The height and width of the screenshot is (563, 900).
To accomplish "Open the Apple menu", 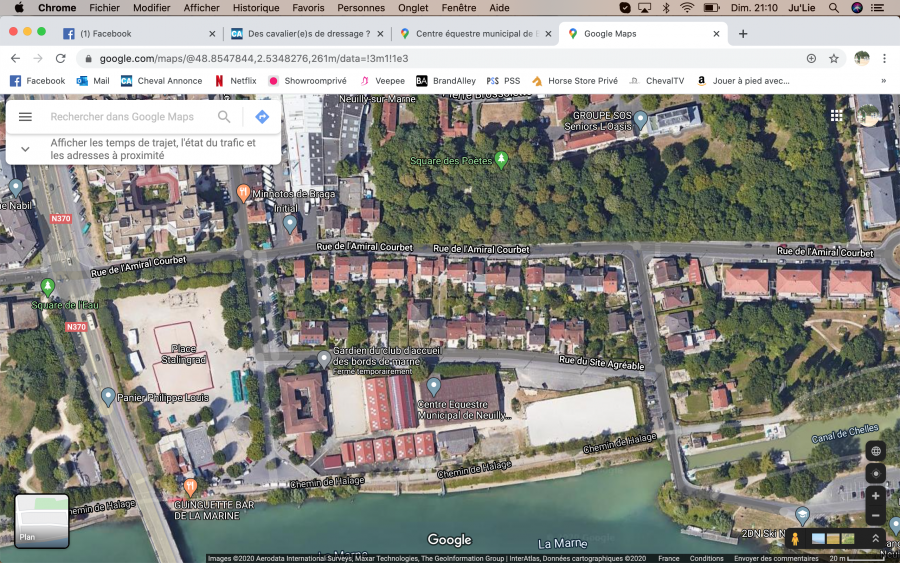I will [x=19, y=8].
